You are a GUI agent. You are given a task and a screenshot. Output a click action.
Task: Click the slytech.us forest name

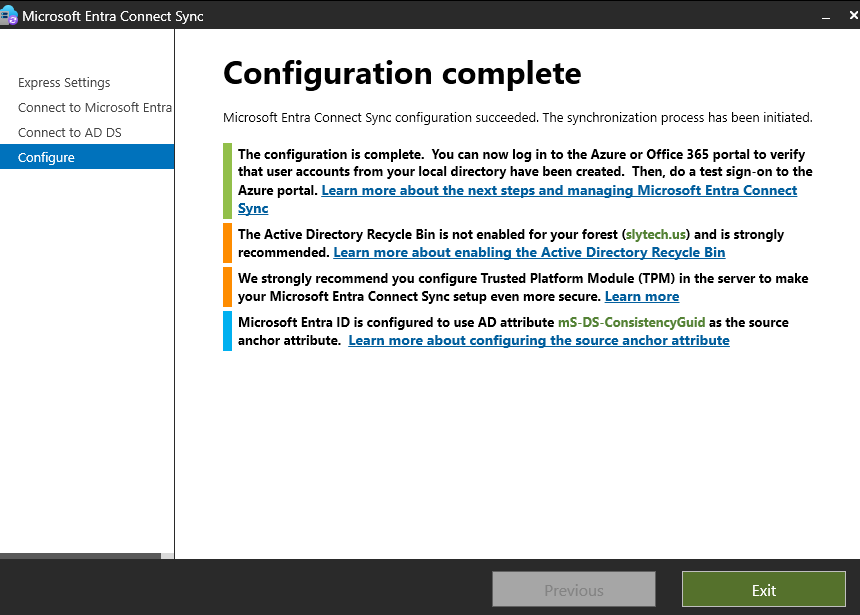[x=655, y=234]
